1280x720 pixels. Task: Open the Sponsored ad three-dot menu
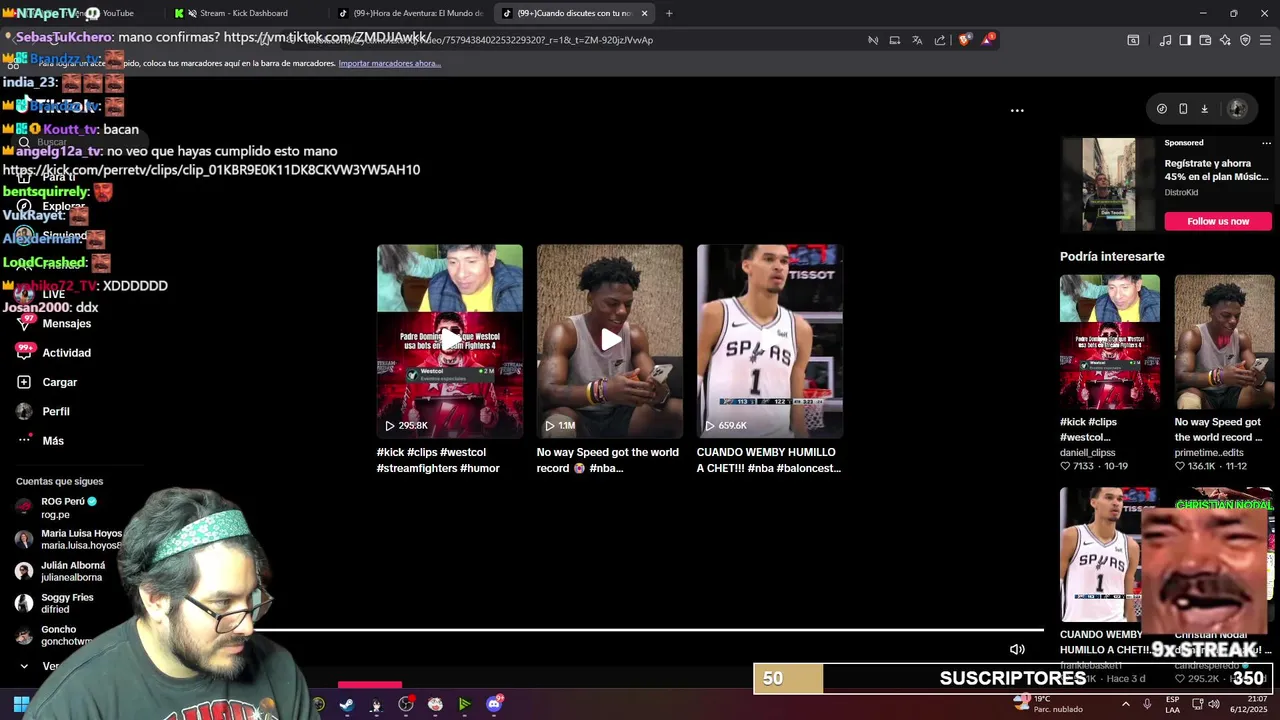pyautogui.click(x=1266, y=143)
